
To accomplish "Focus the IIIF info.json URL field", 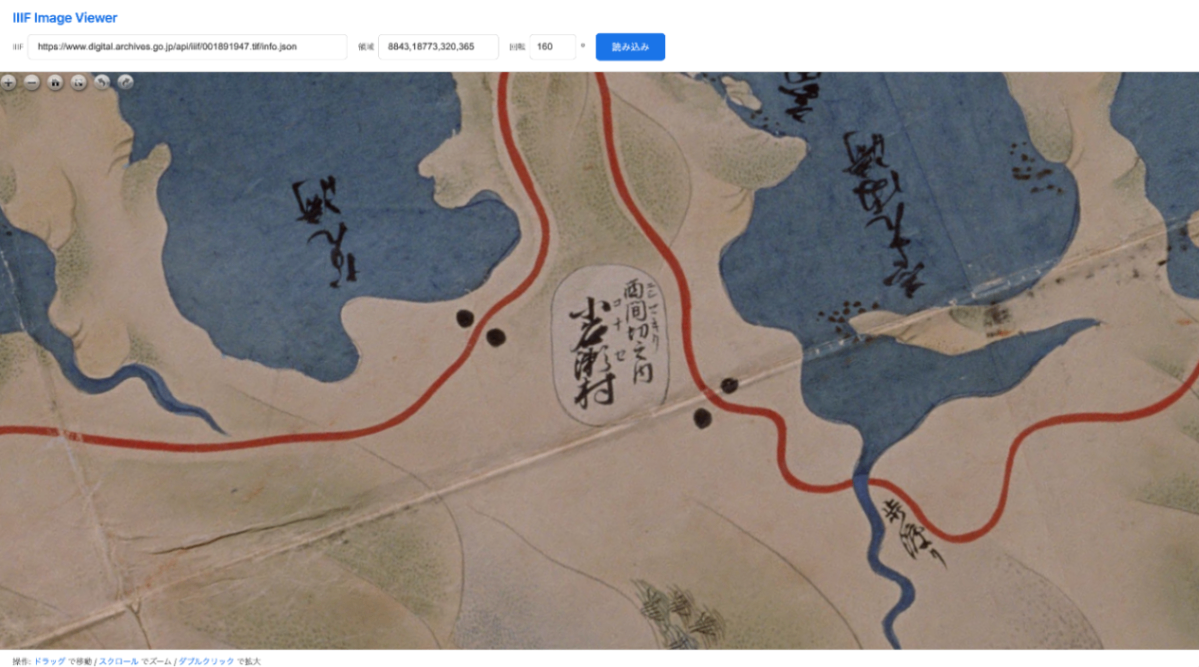I will pos(187,47).
